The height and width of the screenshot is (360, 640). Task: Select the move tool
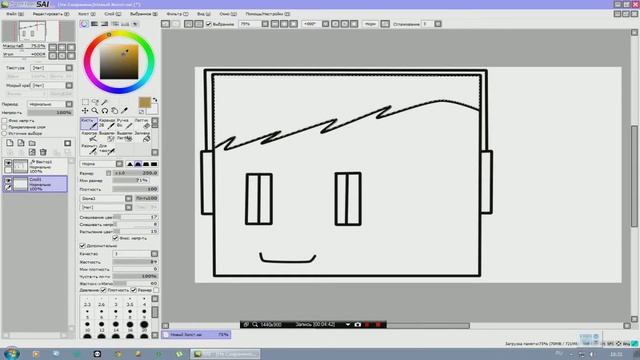click(x=85, y=111)
